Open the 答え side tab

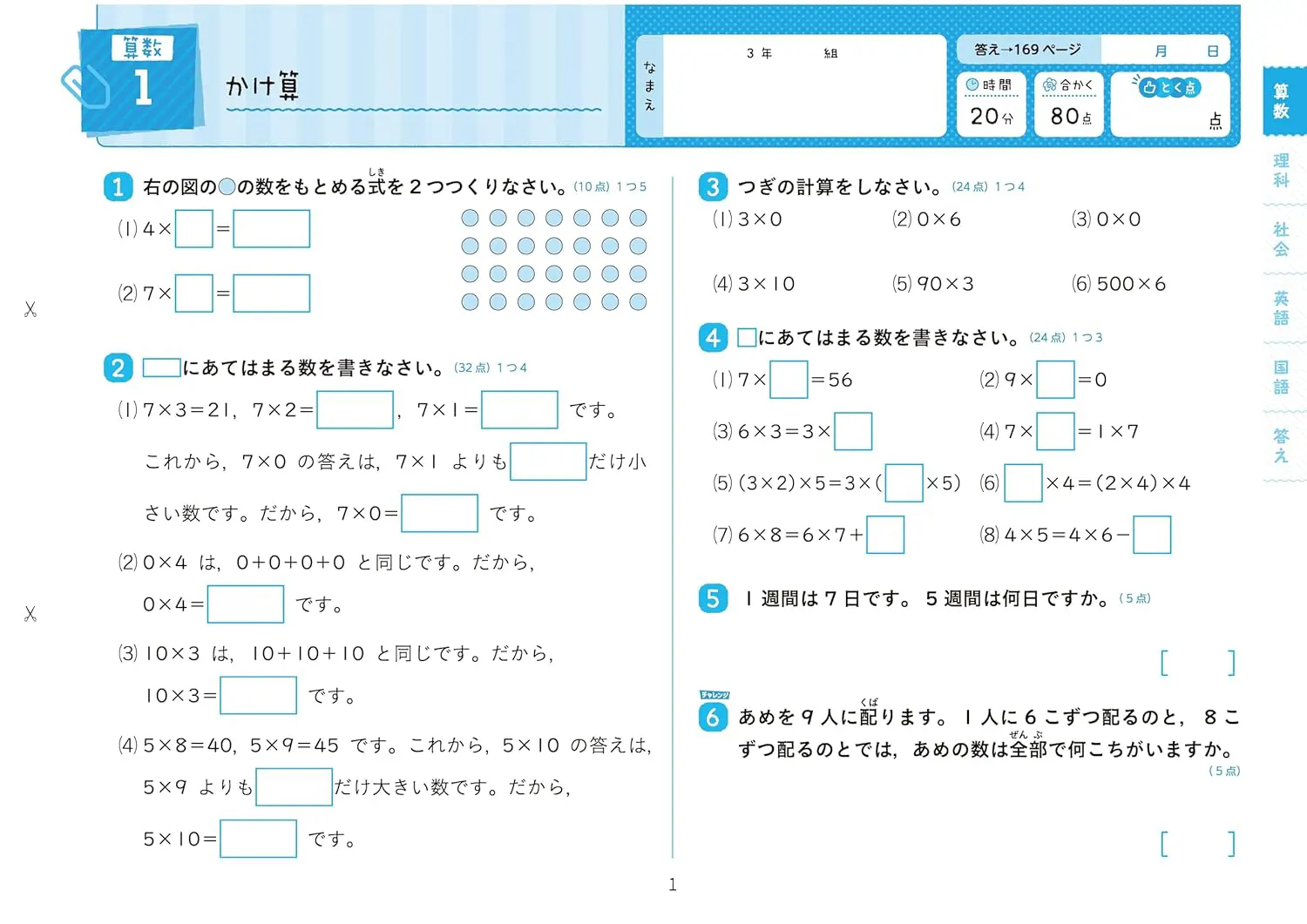point(1281,445)
